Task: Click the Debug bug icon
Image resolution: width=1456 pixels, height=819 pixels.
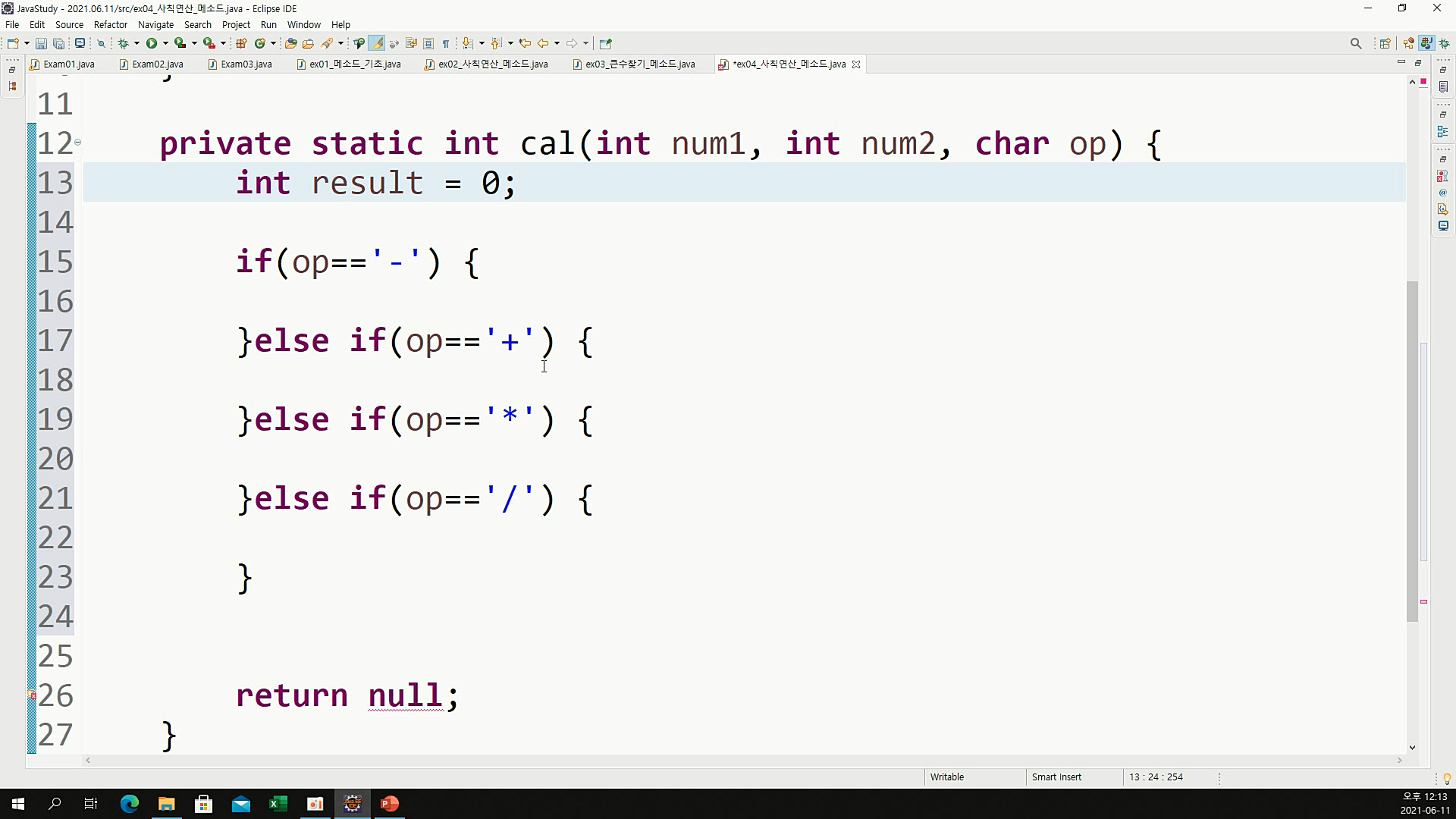Action: 123,43
